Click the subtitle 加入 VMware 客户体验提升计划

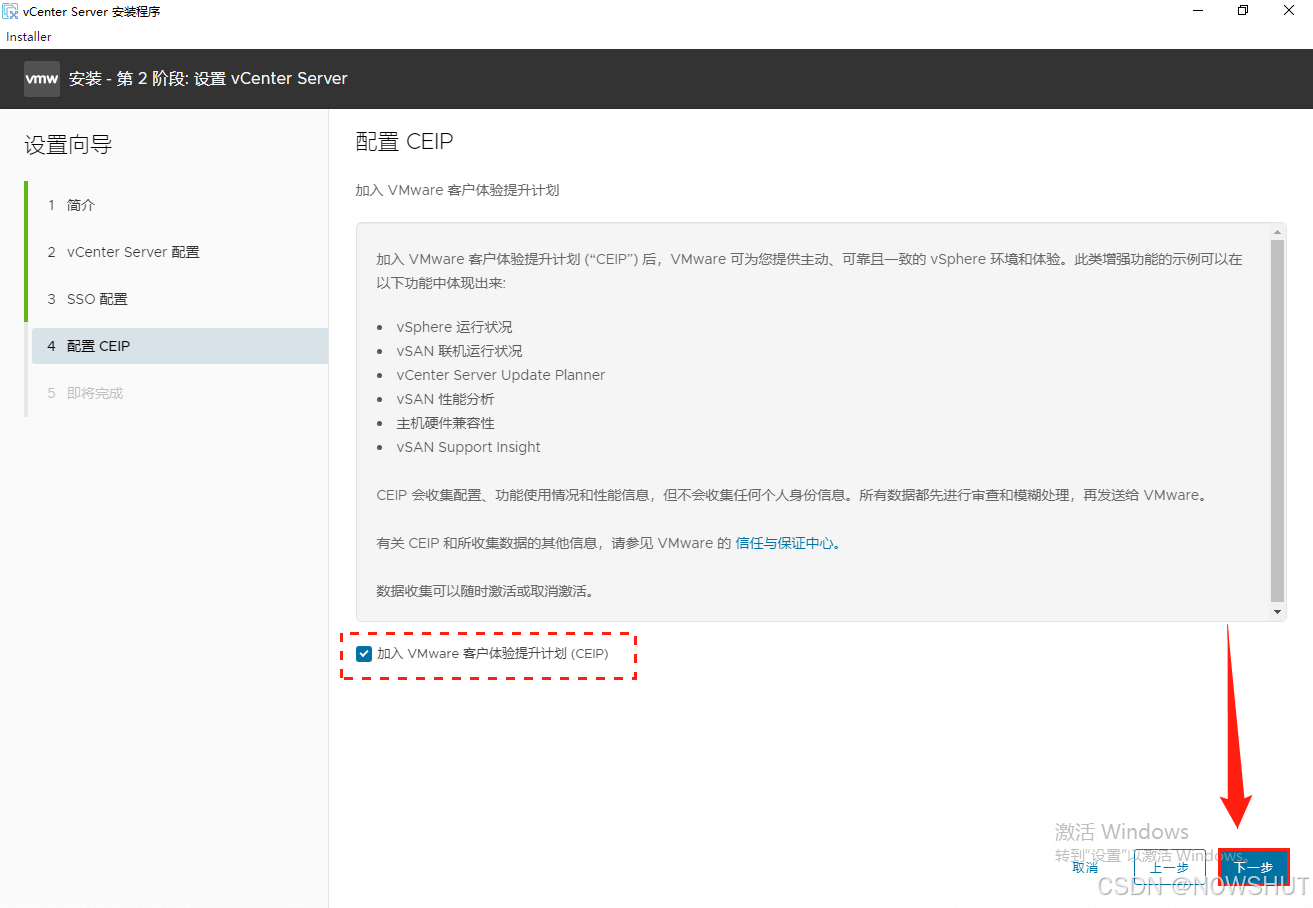457,190
